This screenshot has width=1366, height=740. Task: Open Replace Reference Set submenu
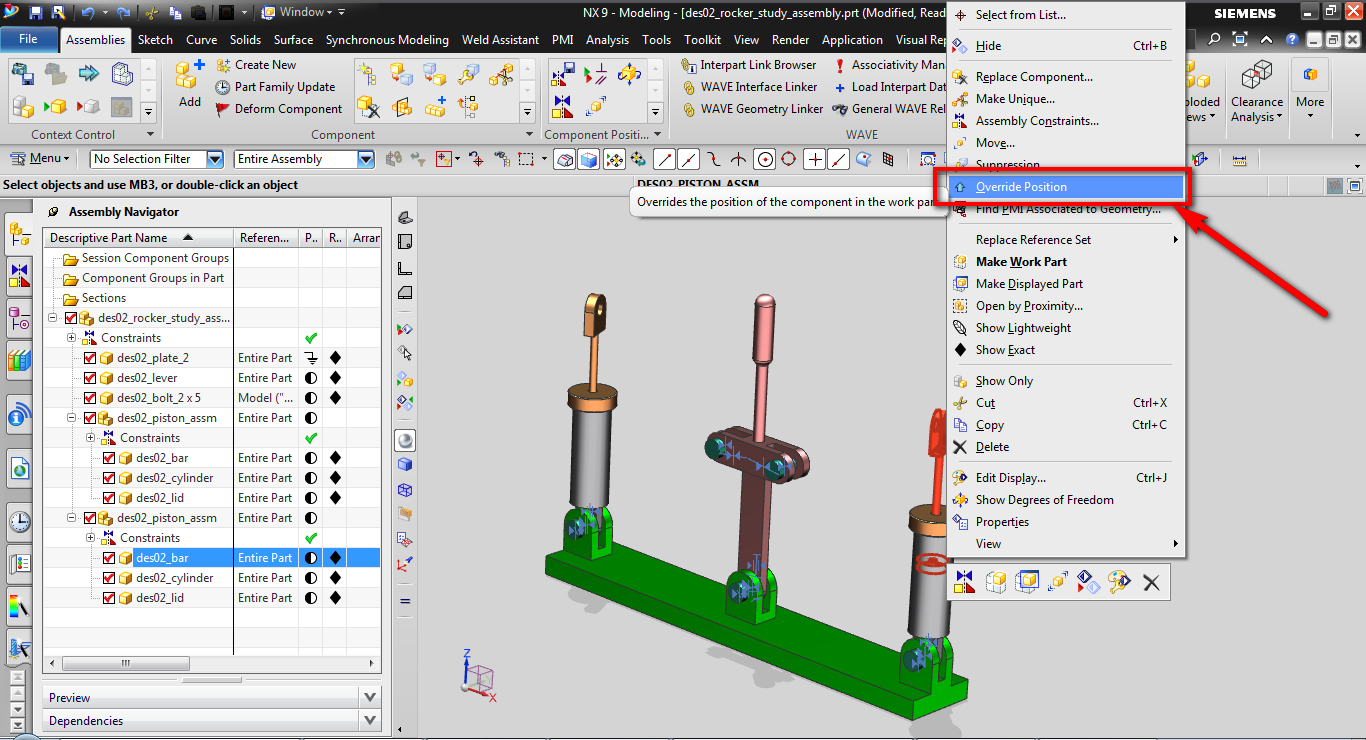coord(1066,240)
